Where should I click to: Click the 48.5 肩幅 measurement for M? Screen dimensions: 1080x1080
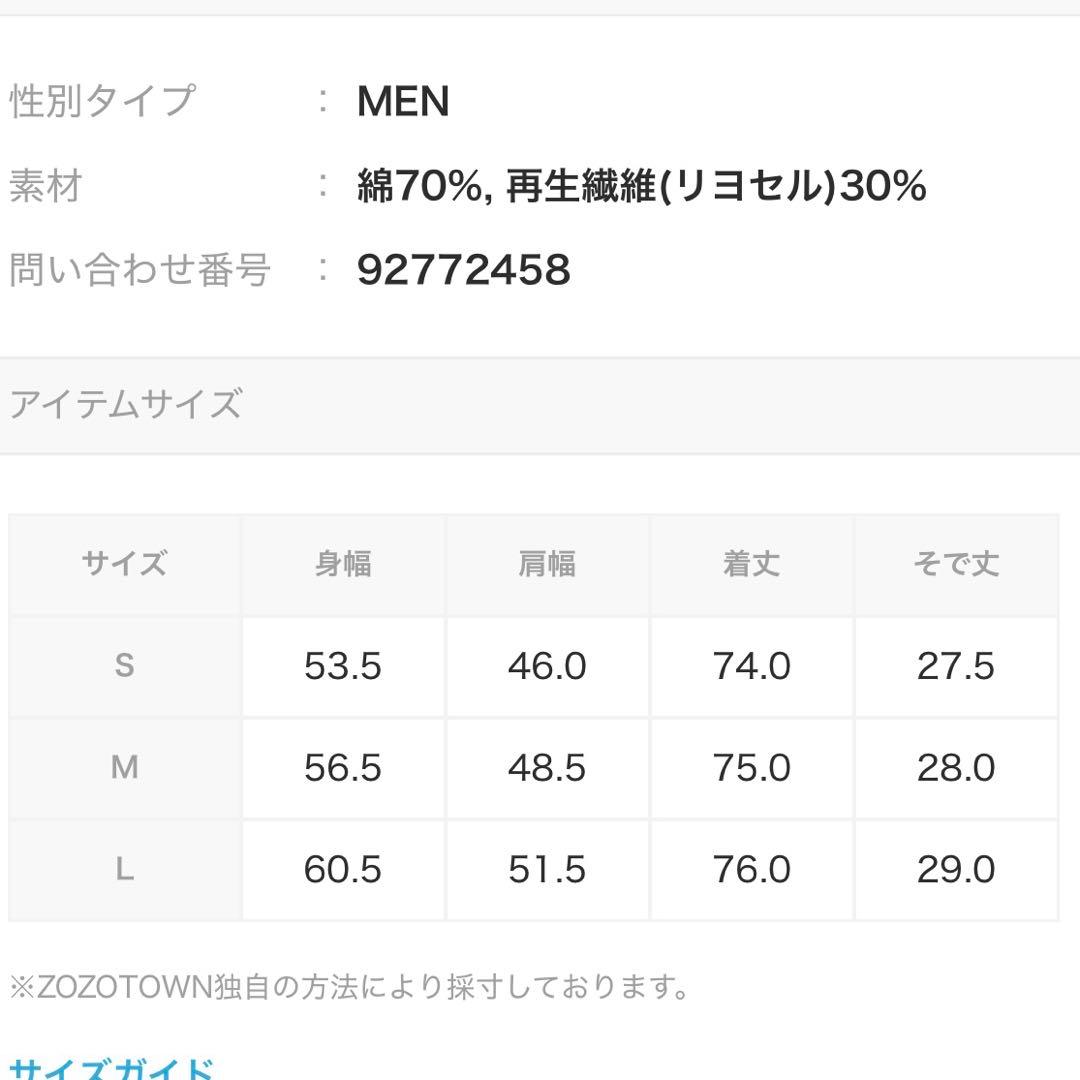[x=547, y=768]
